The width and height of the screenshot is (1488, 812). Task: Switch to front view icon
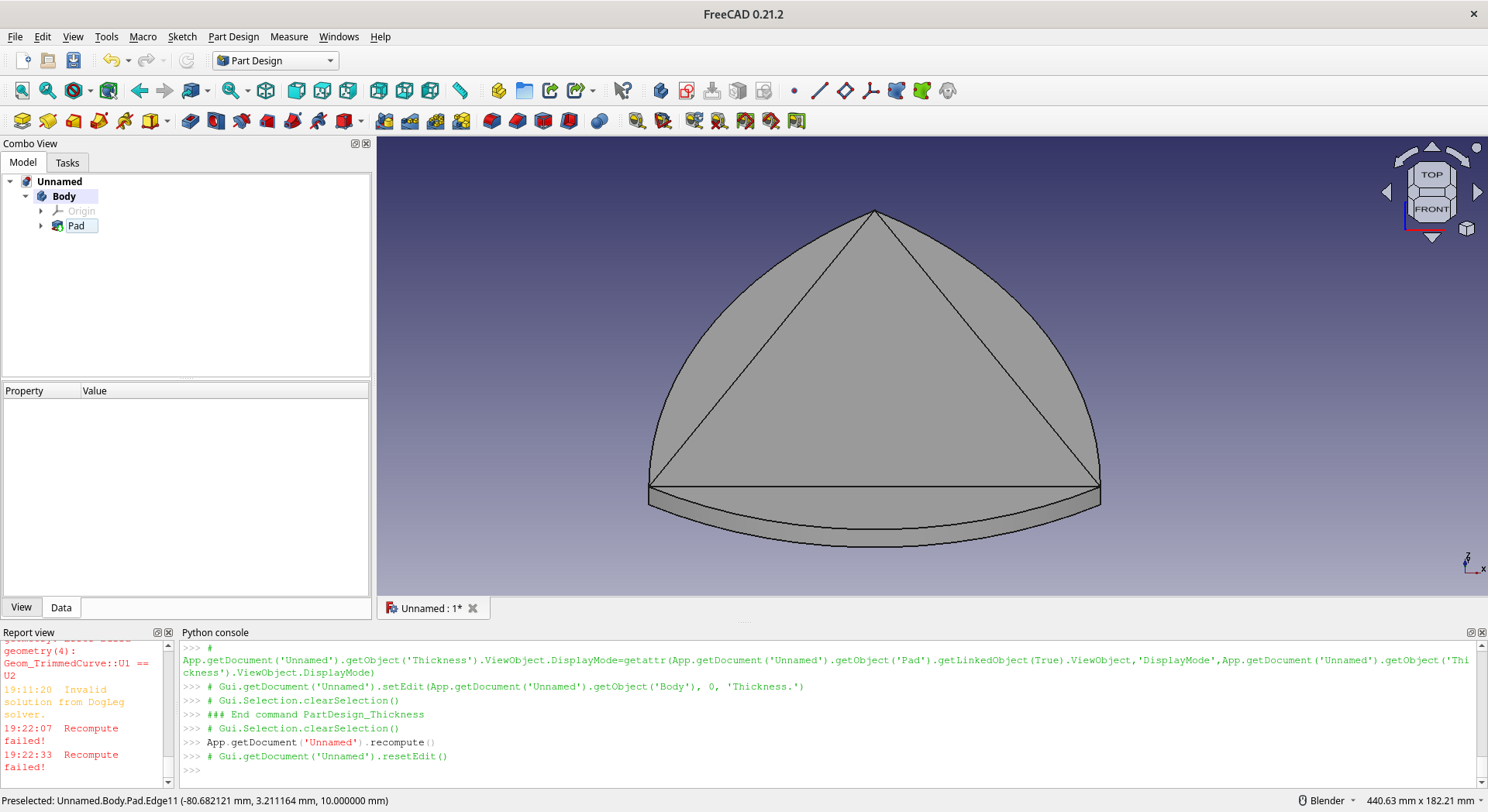point(296,91)
